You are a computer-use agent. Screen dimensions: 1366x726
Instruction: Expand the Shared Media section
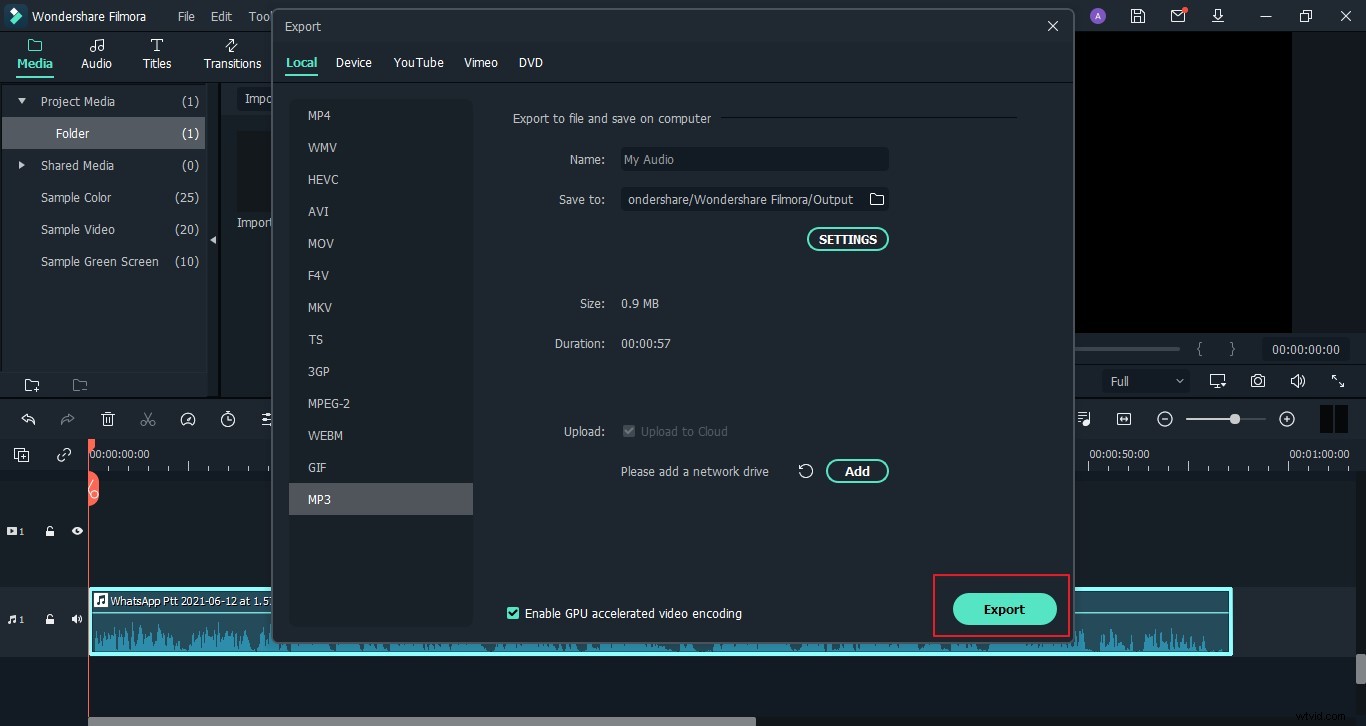click(x=21, y=165)
